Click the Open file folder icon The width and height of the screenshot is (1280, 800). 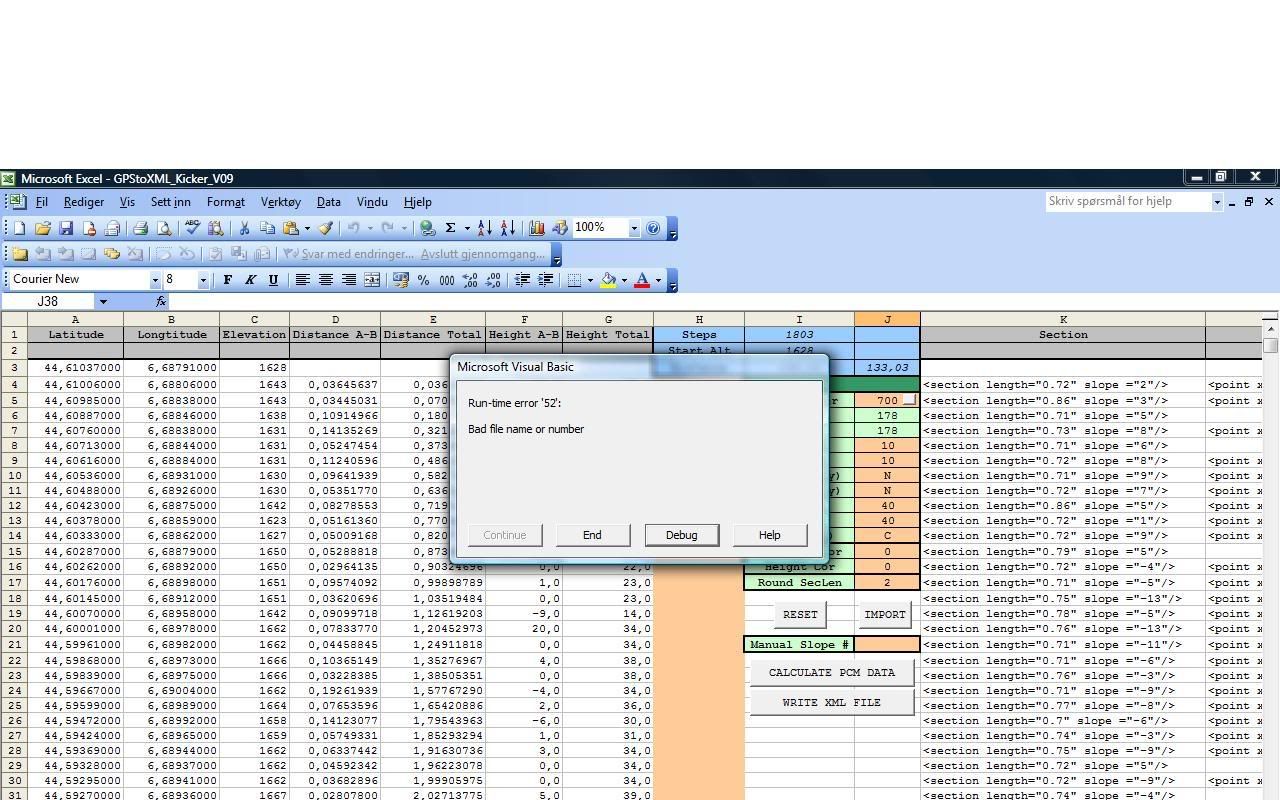43,228
